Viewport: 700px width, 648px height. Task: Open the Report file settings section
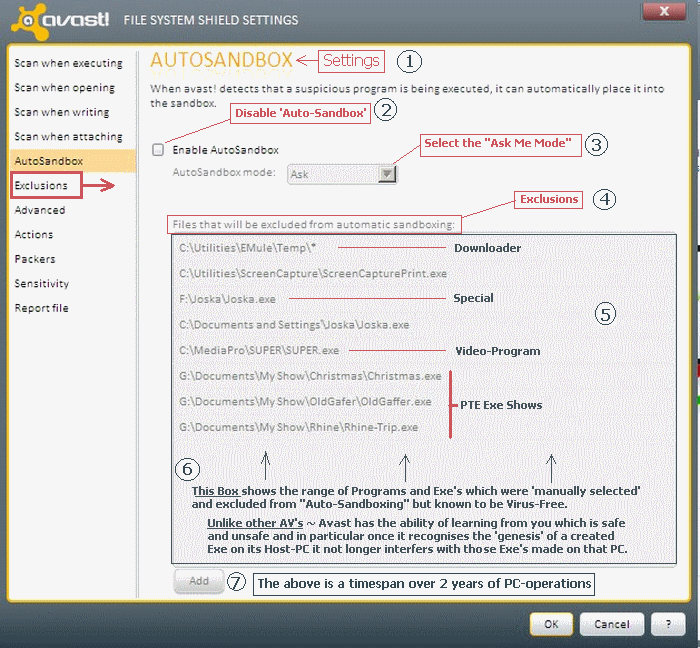[42, 308]
